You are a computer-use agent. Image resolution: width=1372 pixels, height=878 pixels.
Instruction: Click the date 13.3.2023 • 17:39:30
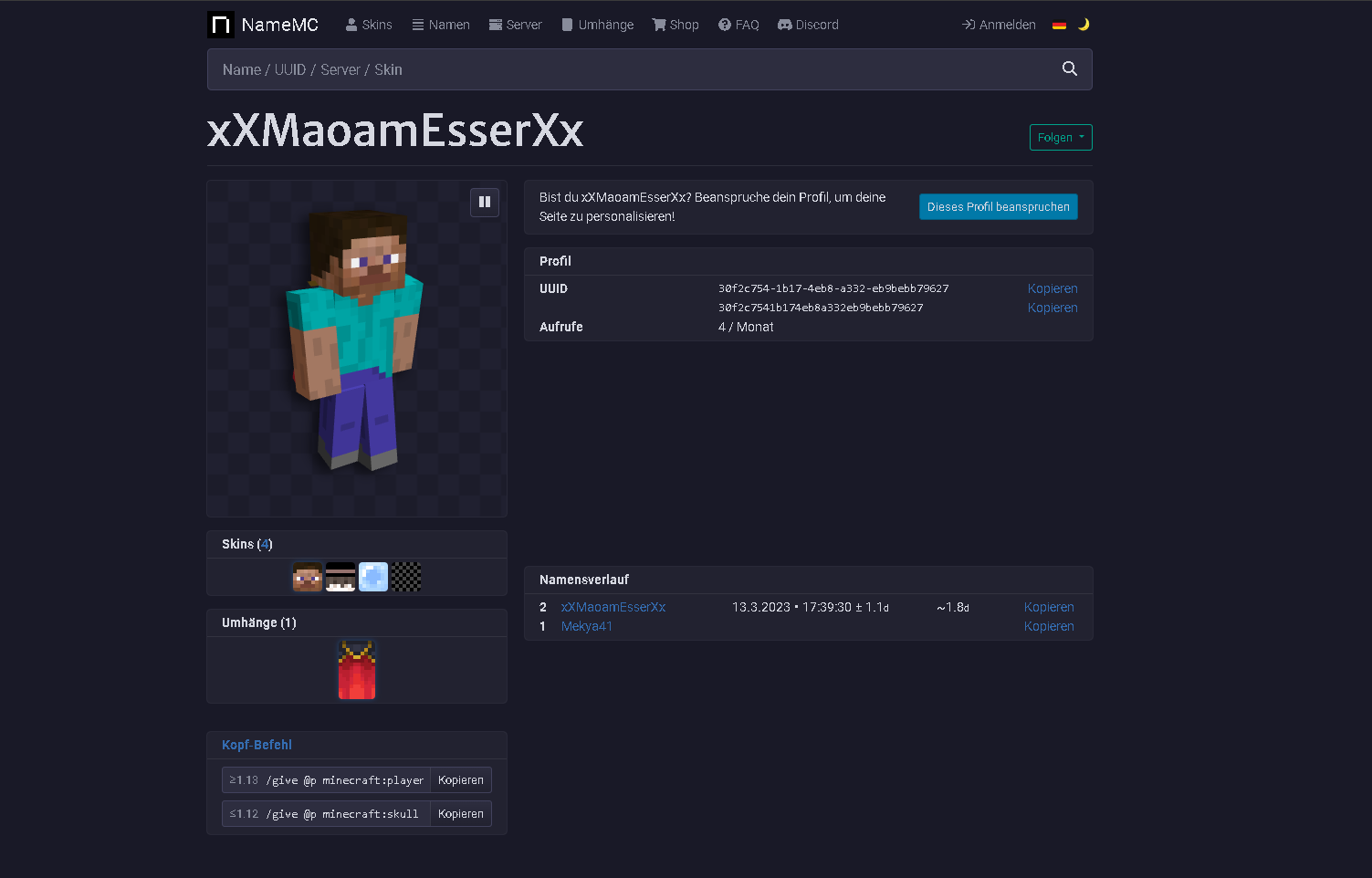pyautogui.click(x=791, y=607)
